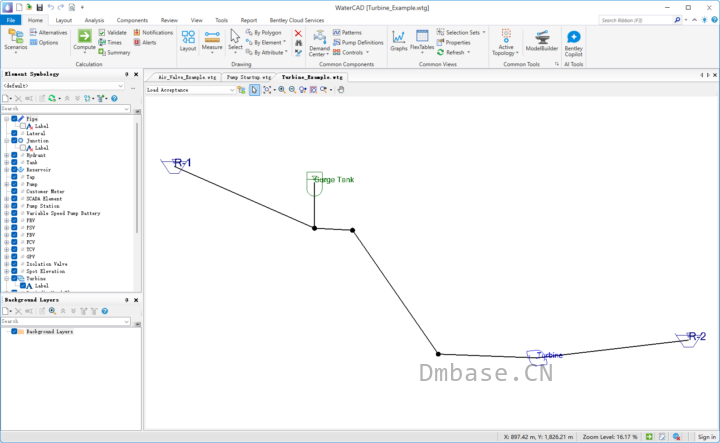Open the <default> symbology dropdown
Screen dimensions: 720x443
coord(120,86)
